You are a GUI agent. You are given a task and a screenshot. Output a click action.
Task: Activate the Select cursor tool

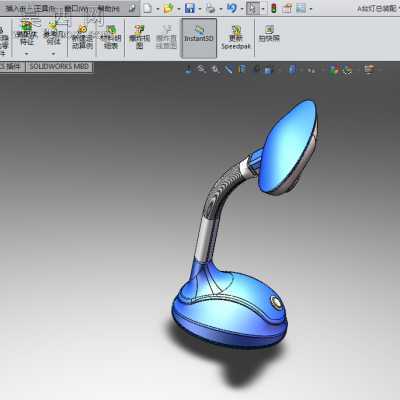[x=253, y=8]
